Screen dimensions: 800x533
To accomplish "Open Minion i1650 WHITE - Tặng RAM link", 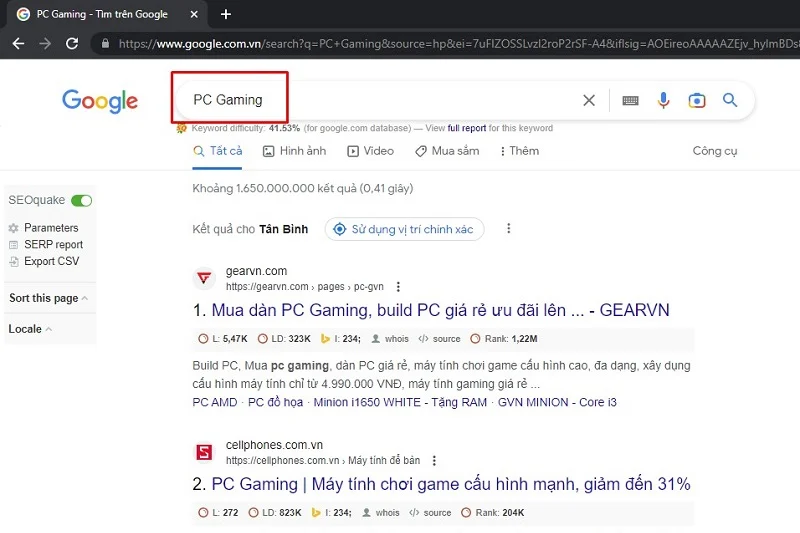I will pos(400,402).
